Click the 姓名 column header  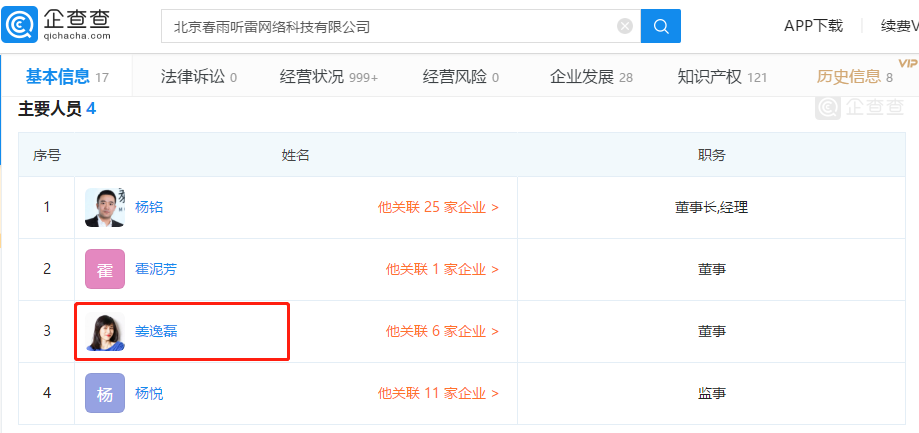tap(295, 155)
